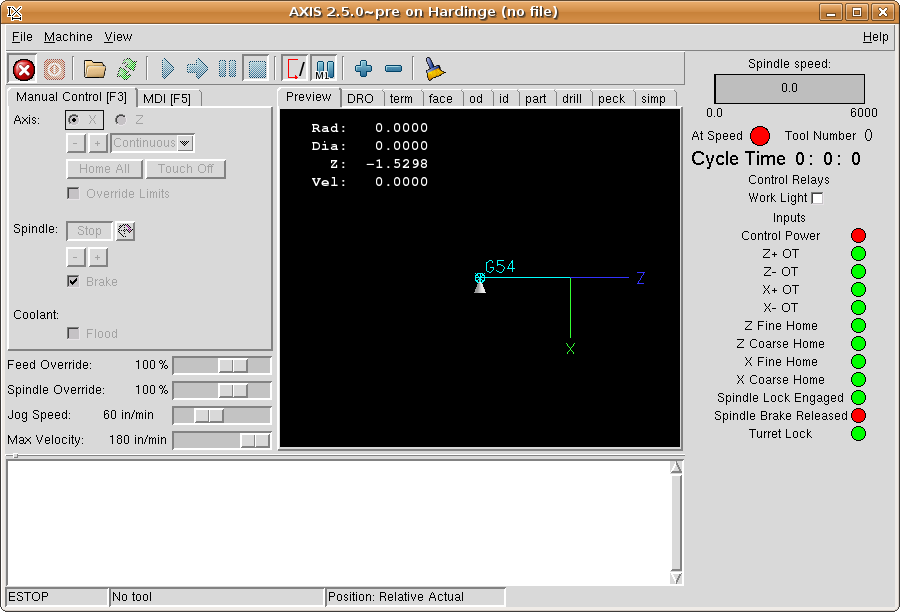Enable Override Limits checkbox
This screenshot has height=612, width=900.
(73, 193)
